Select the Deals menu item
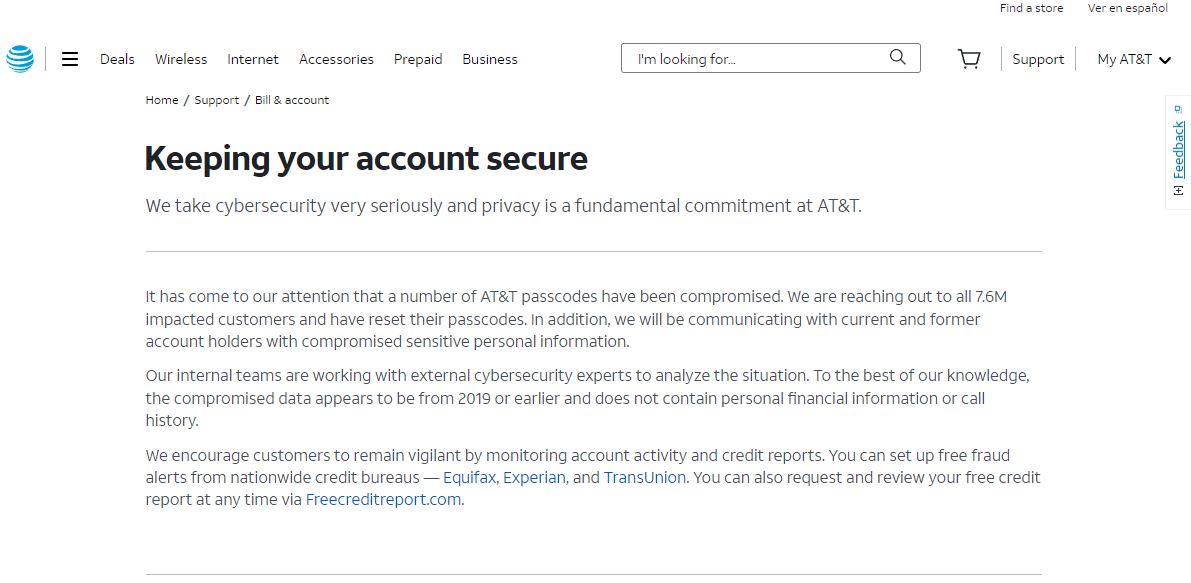This screenshot has width=1191, height=583. (x=117, y=59)
